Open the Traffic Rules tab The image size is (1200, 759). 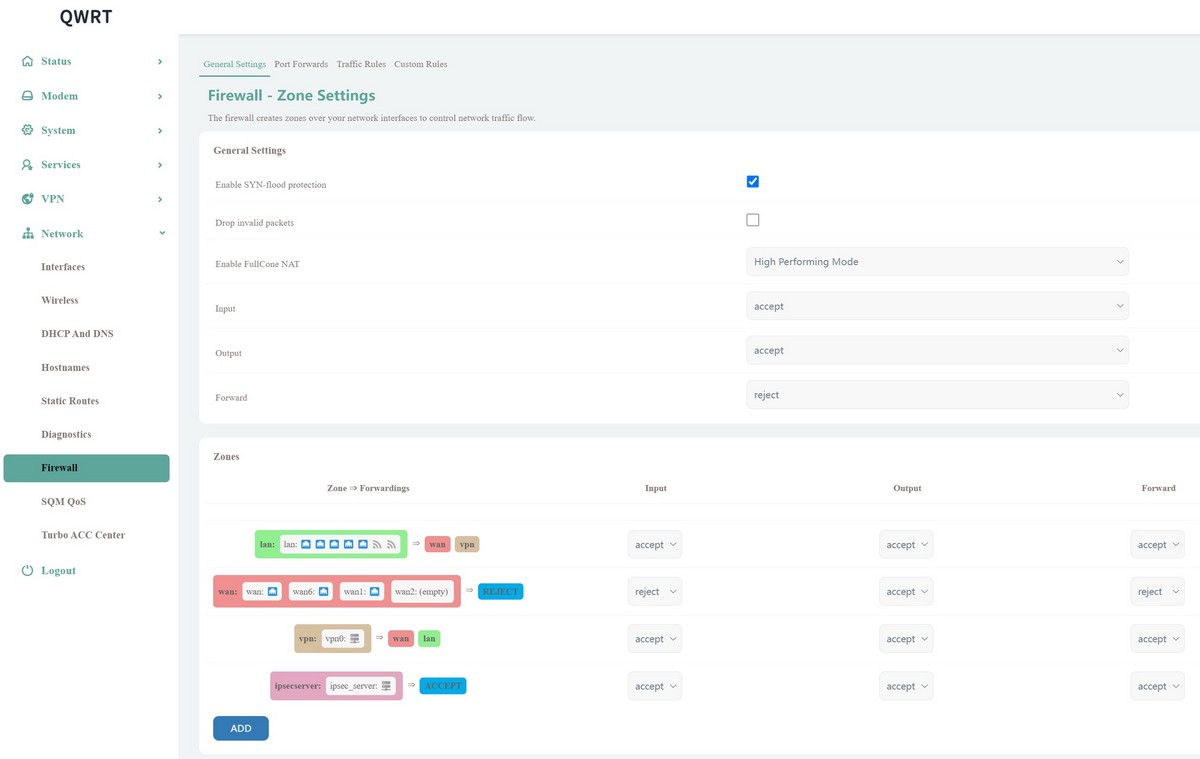click(361, 64)
